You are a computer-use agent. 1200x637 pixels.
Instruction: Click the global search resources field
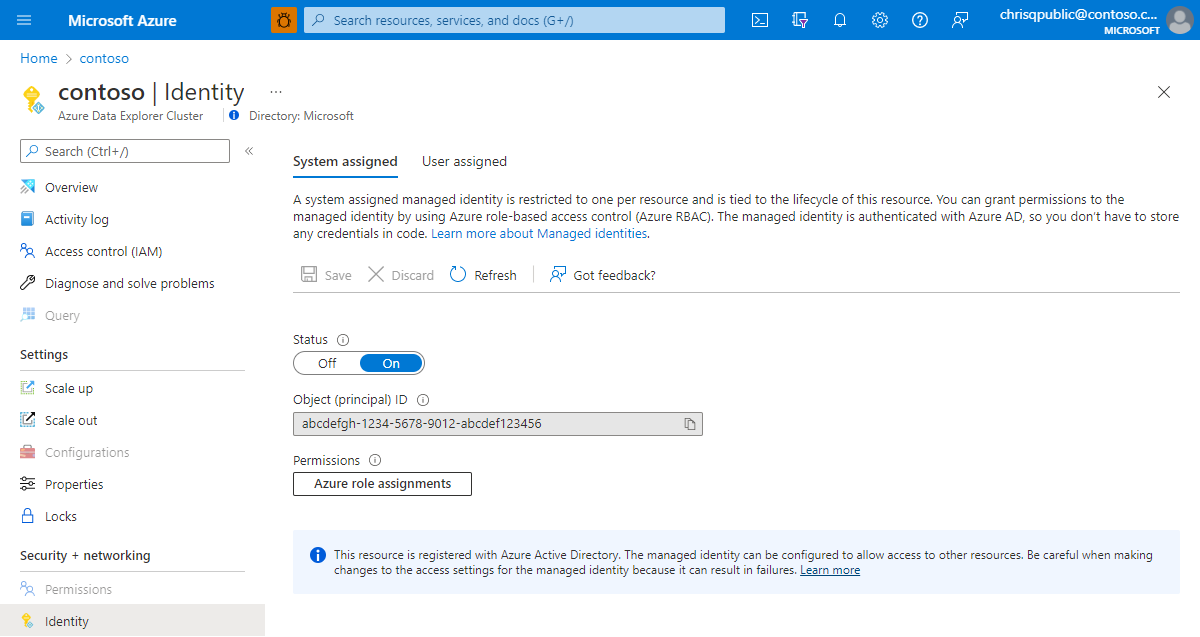(514, 20)
